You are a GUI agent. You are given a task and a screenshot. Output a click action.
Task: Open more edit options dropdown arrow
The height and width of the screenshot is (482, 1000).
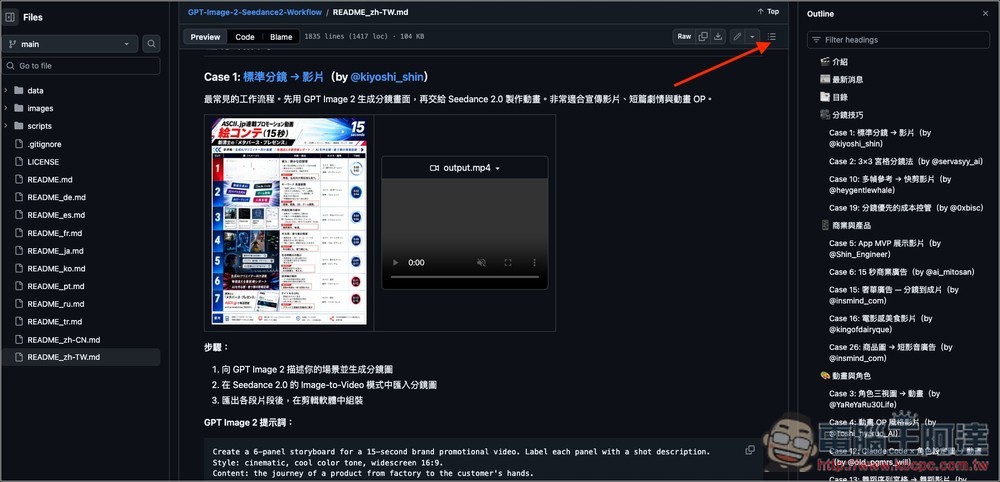click(x=752, y=37)
